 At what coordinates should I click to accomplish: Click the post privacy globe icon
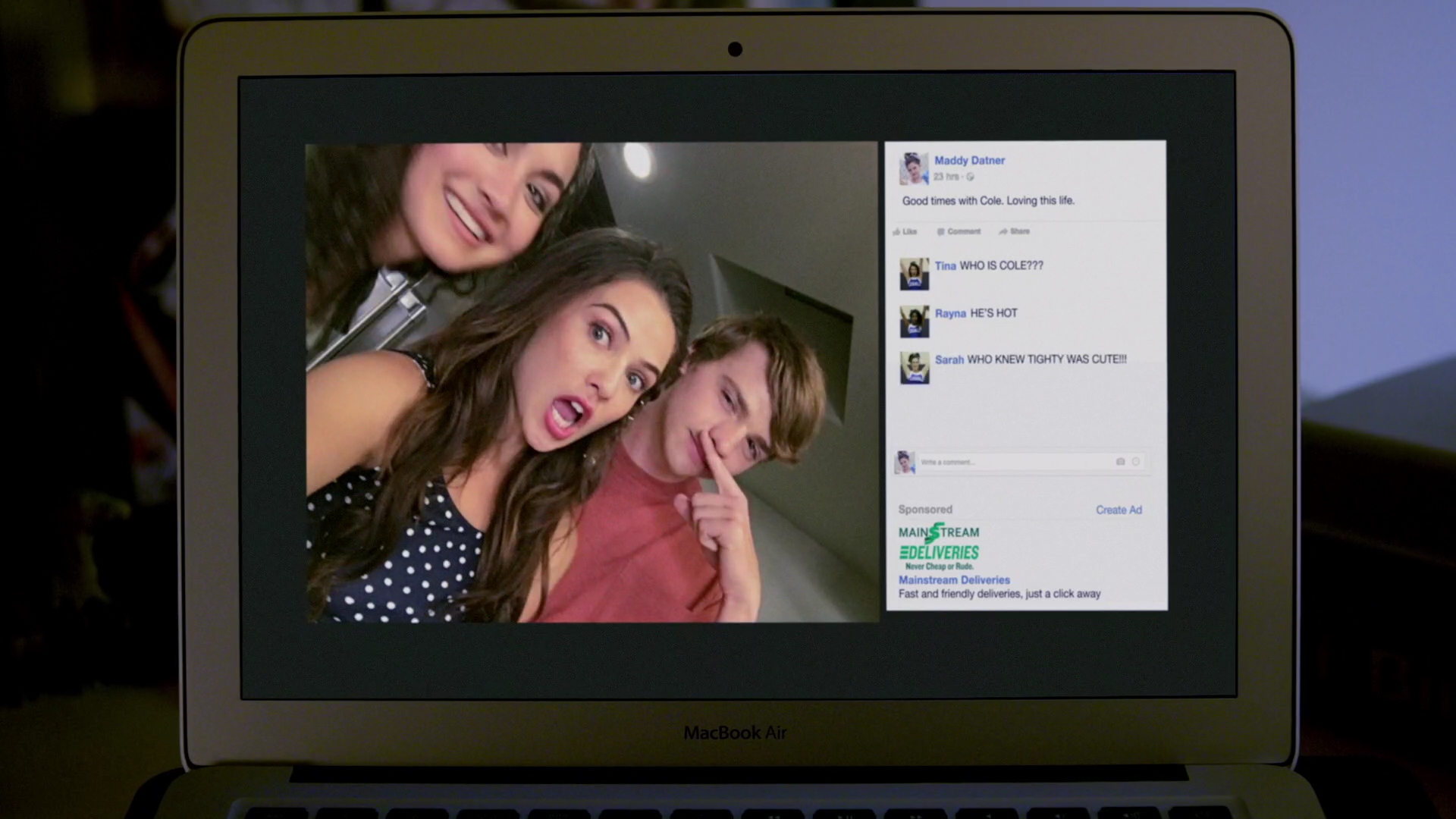(x=970, y=177)
